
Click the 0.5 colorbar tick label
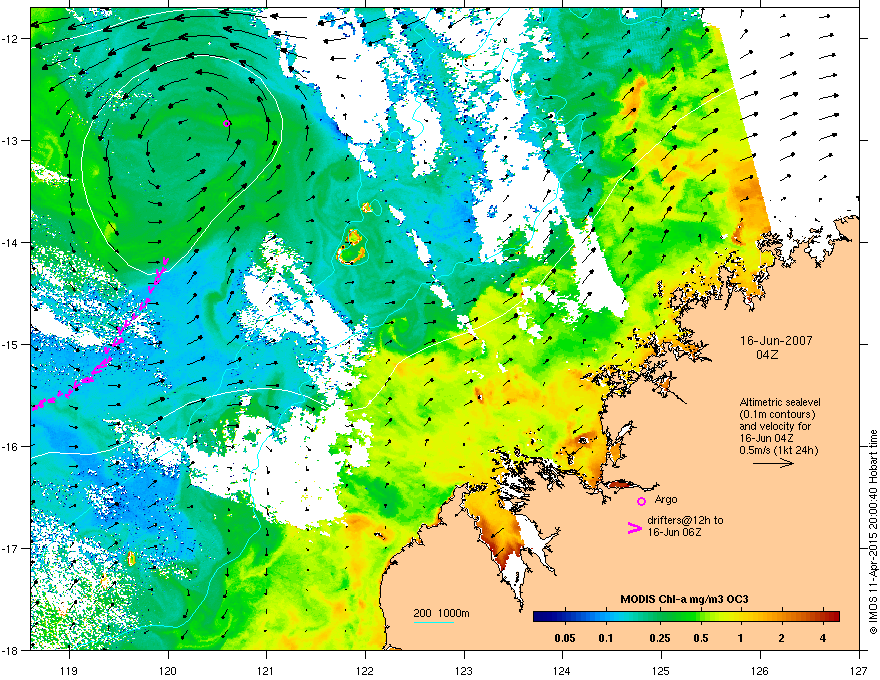click(701, 638)
